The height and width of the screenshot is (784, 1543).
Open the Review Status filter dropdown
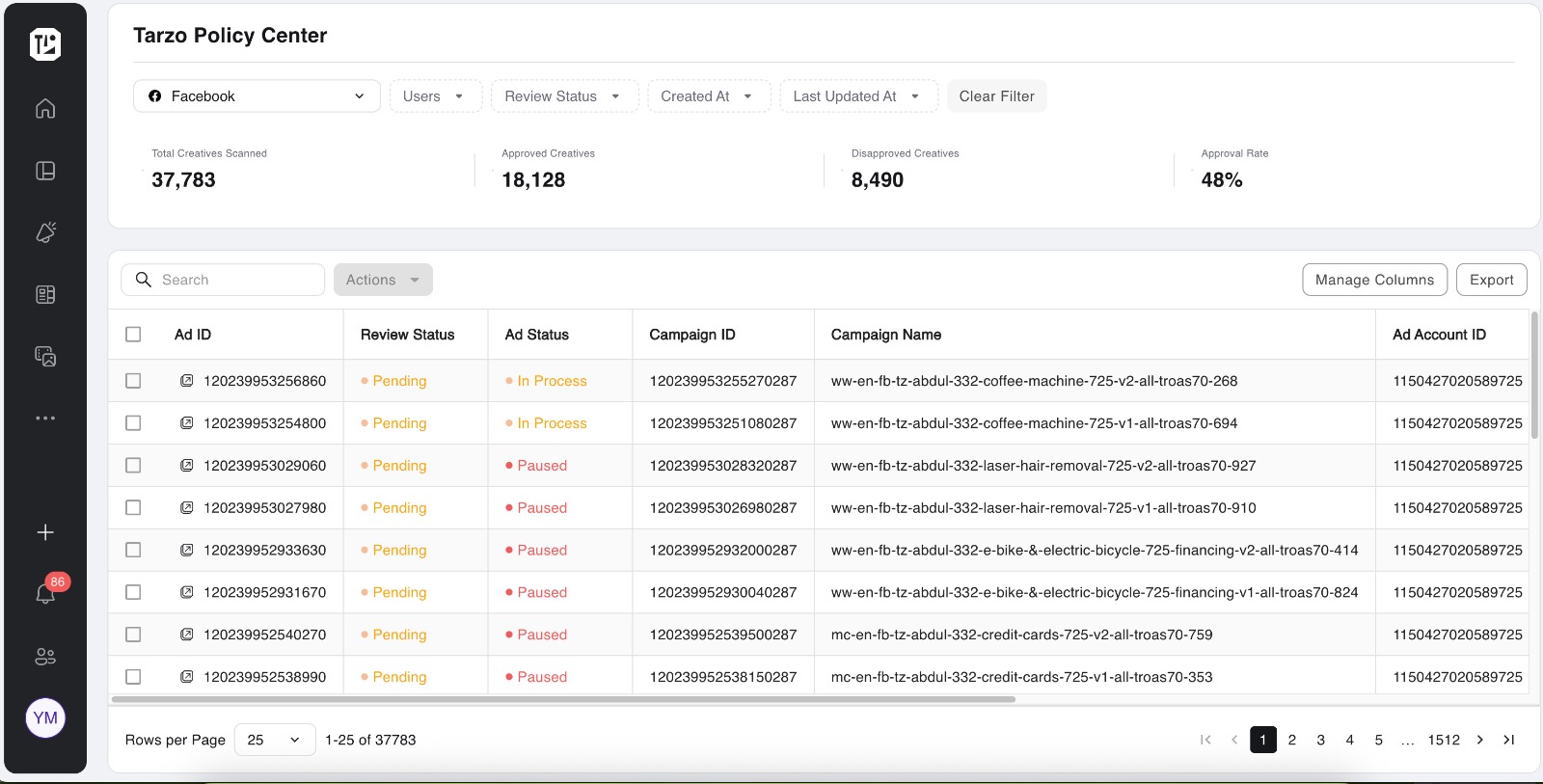(563, 96)
